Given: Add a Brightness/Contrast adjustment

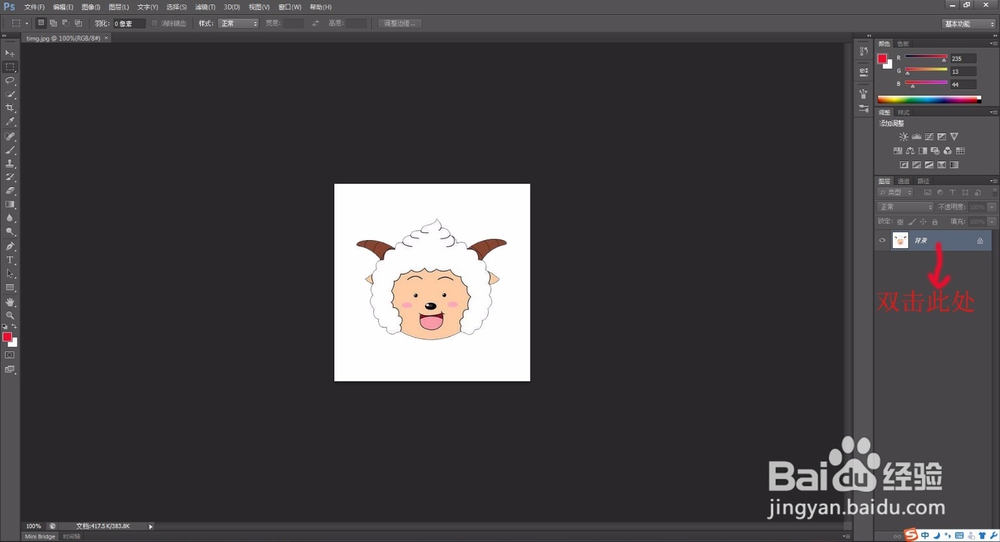Looking at the screenshot, I should (x=904, y=136).
